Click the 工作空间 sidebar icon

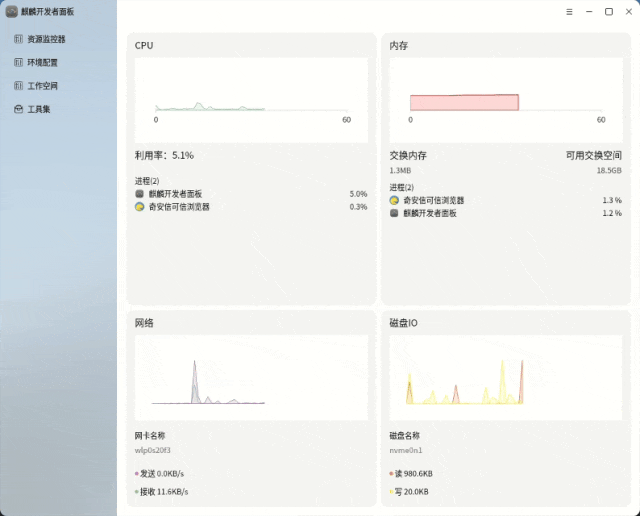point(18,86)
